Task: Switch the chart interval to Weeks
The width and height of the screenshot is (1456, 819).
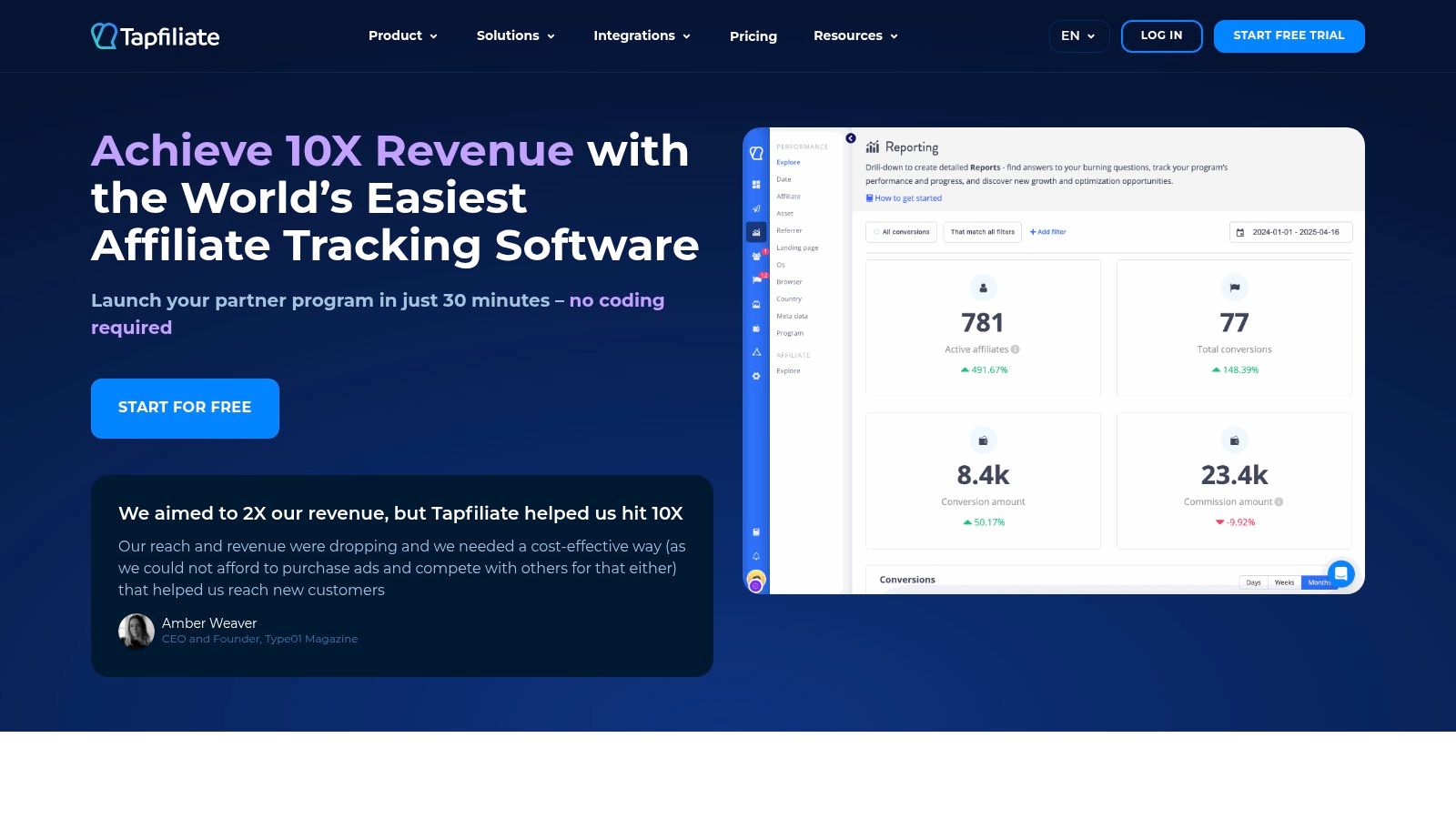Action: pyautogui.click(x=1284, y=582)
